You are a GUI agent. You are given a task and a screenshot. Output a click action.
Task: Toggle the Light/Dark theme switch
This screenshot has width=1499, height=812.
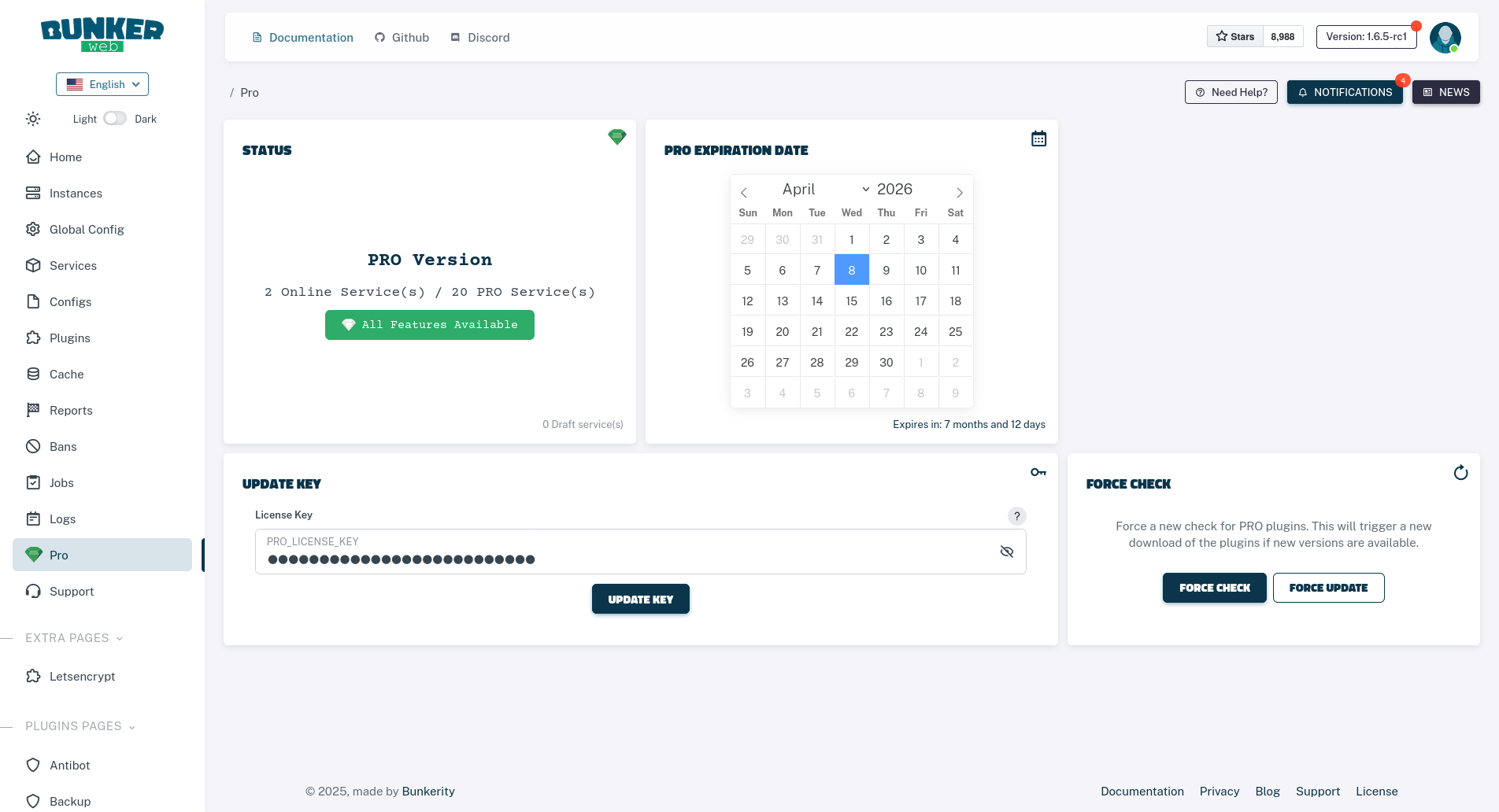(x=115, y=119)
